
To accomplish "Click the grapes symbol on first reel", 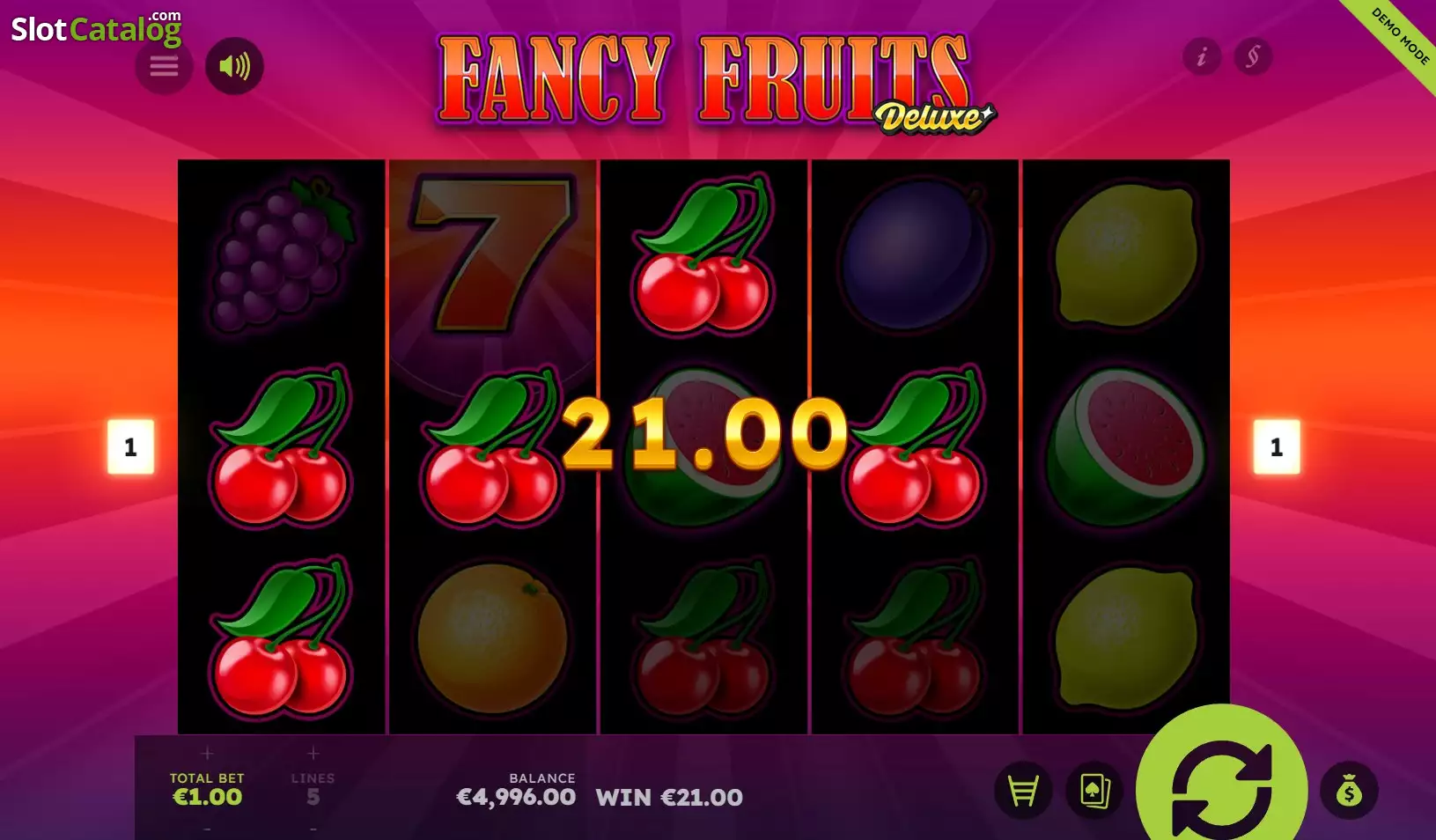I will (282, 254).
